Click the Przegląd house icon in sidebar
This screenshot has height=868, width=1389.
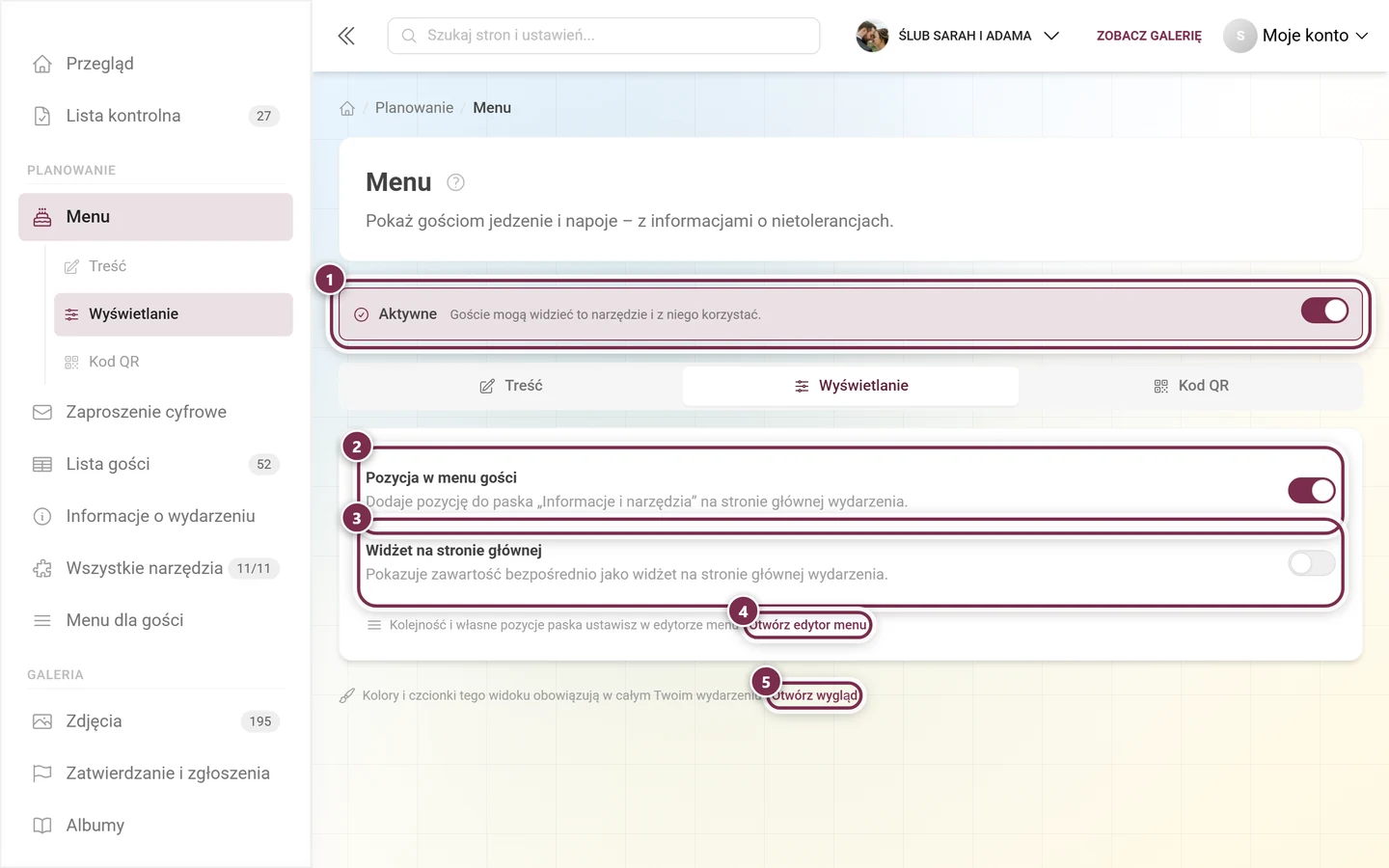click(x=42, y=64)
